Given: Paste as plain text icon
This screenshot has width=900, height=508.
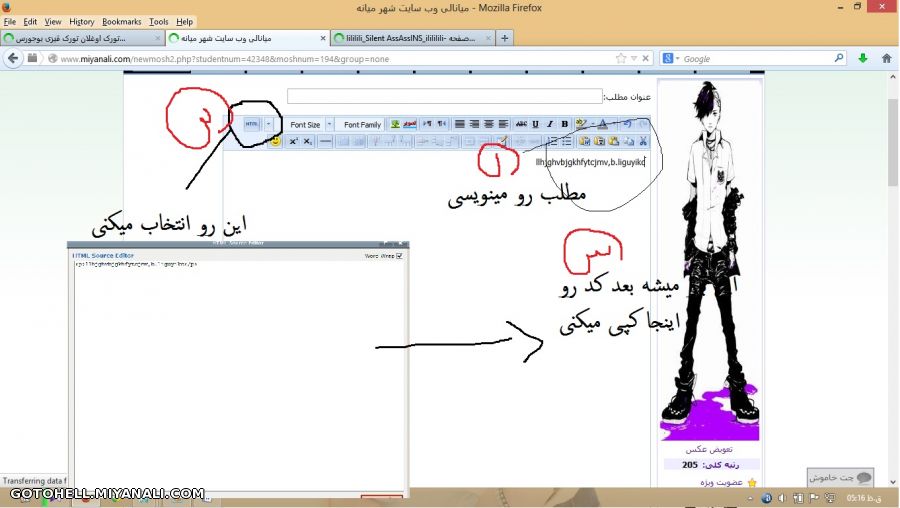Looking at the screenshot, I should [599, 141].
